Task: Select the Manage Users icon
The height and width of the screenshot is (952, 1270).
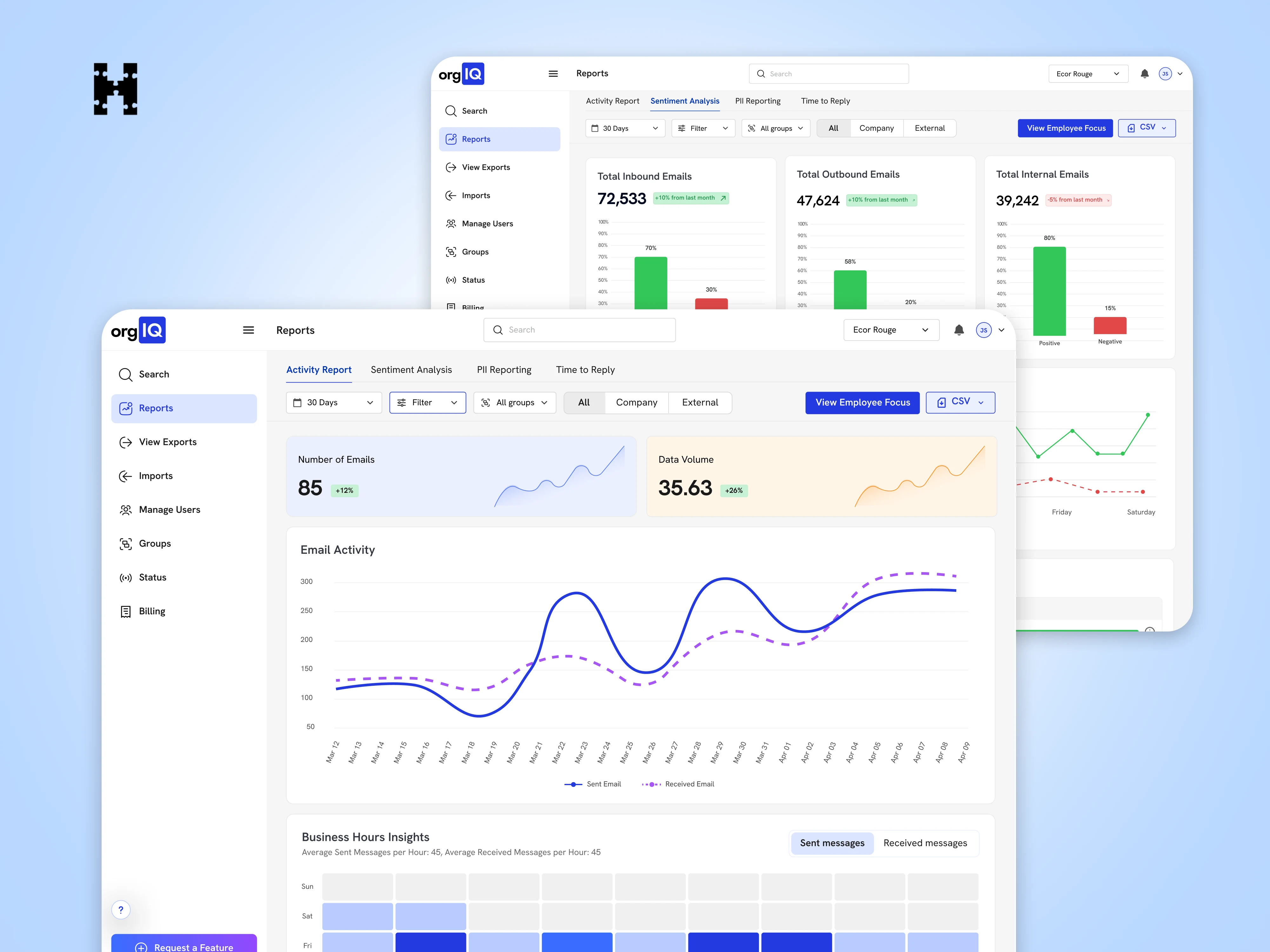Action: coord(126,510)
